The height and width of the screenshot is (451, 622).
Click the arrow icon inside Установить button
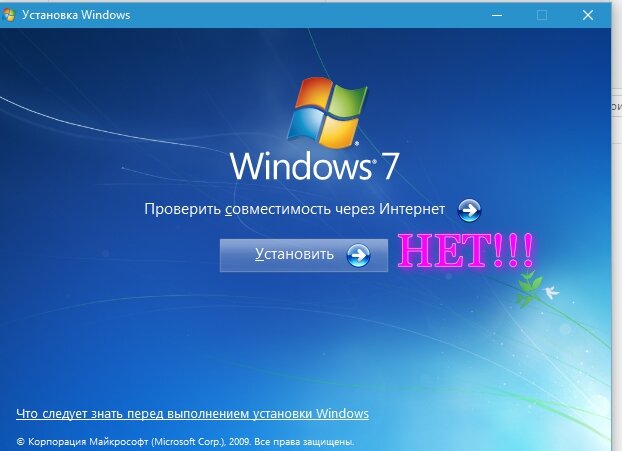[358, 255]
